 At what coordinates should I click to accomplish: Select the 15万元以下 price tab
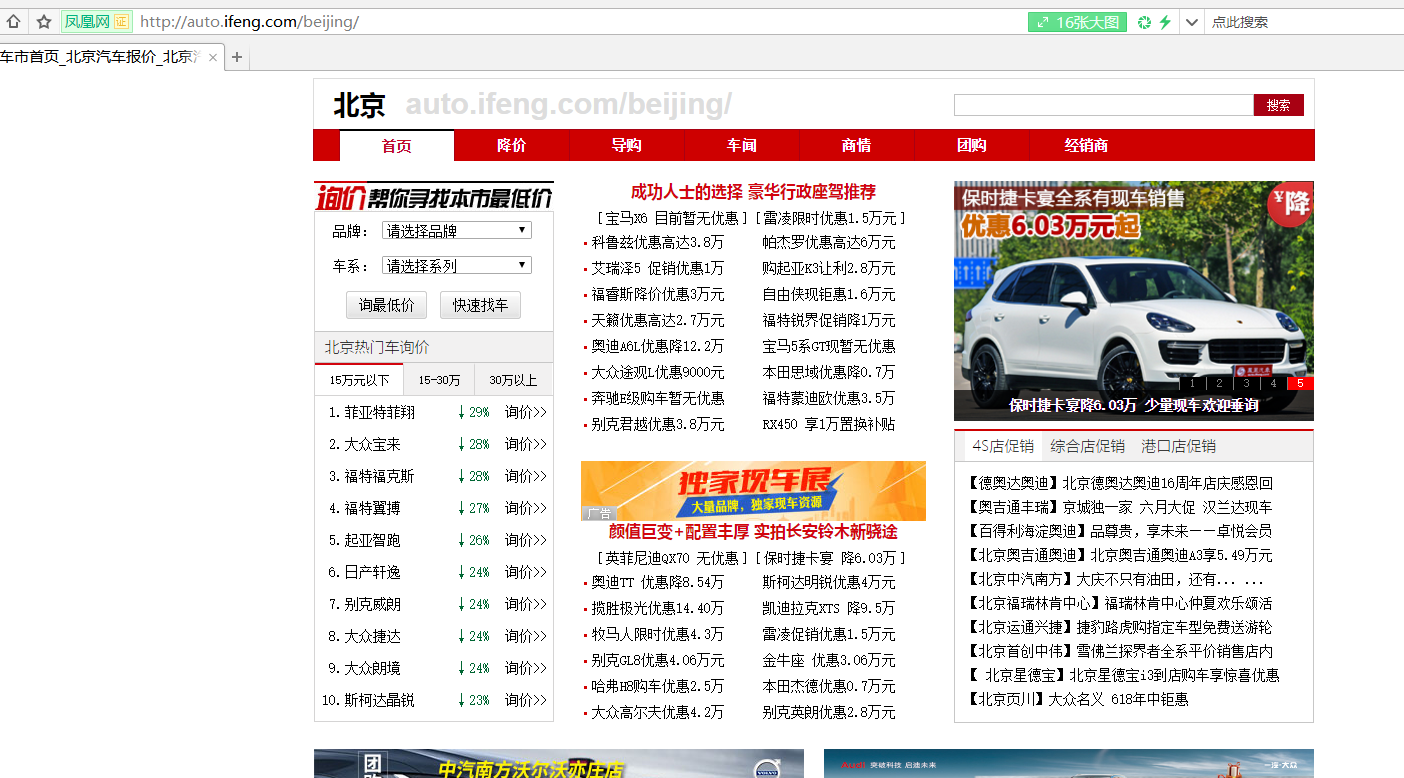[359, 380]
